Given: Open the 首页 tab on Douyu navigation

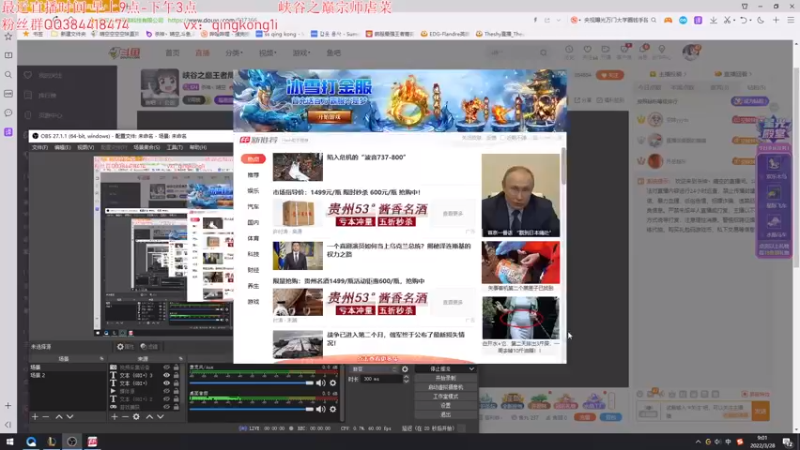Looking at the screenshot, I should point(172,53).
